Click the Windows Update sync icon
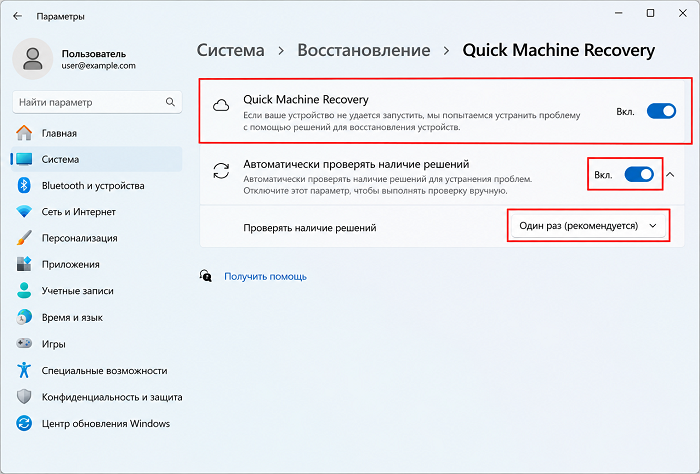 24,423
